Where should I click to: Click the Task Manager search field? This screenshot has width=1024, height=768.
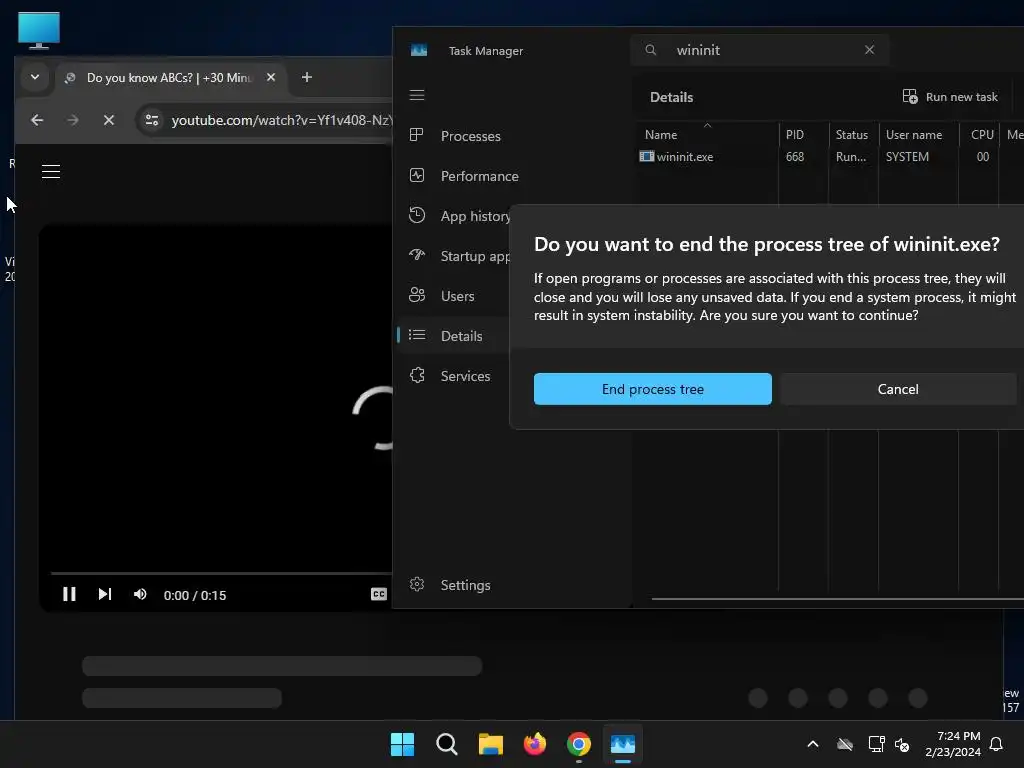point(760,50)
